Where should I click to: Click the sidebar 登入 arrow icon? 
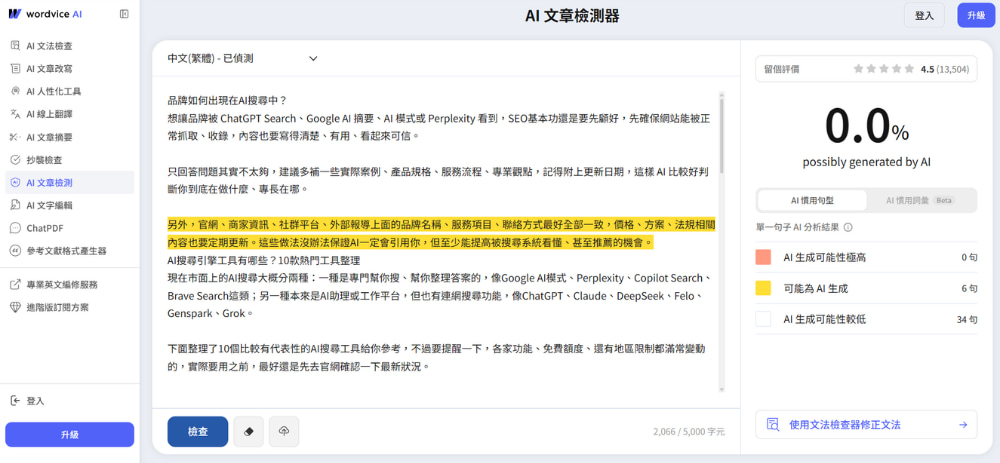tap(16, 401)
